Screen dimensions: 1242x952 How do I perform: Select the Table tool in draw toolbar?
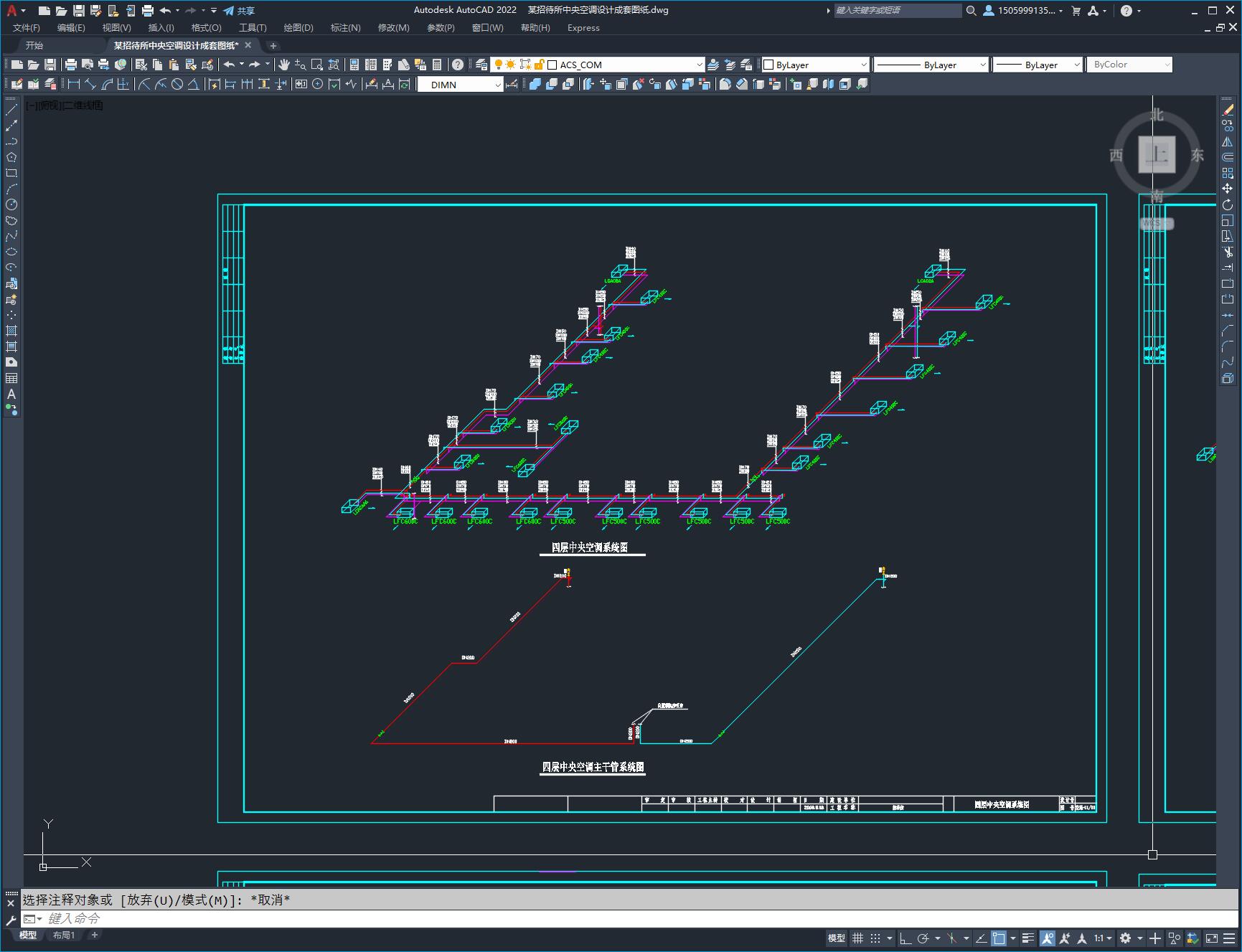11,378
